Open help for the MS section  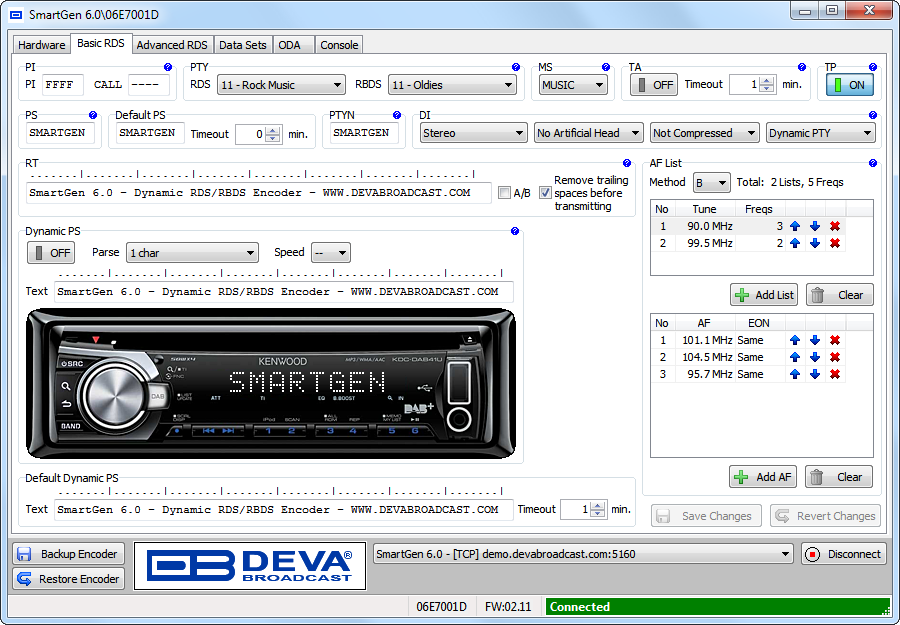(606, 67)
